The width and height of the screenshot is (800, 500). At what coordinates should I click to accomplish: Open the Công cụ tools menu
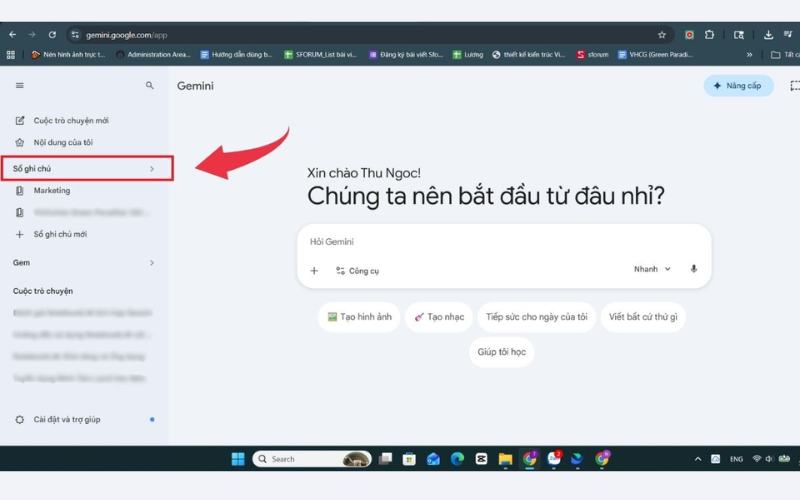click(357, 270)
